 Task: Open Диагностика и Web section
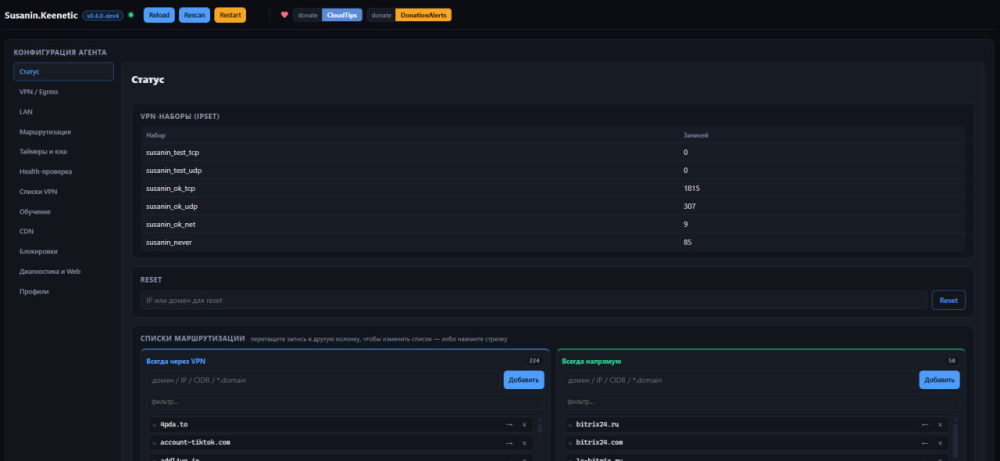[x=64, y=271]
